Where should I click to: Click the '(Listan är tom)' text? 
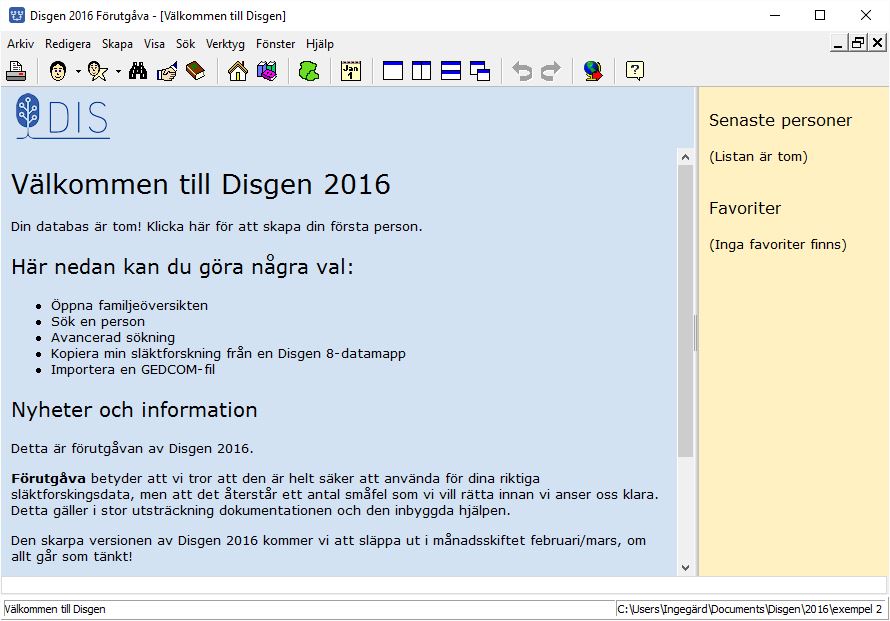758,157
